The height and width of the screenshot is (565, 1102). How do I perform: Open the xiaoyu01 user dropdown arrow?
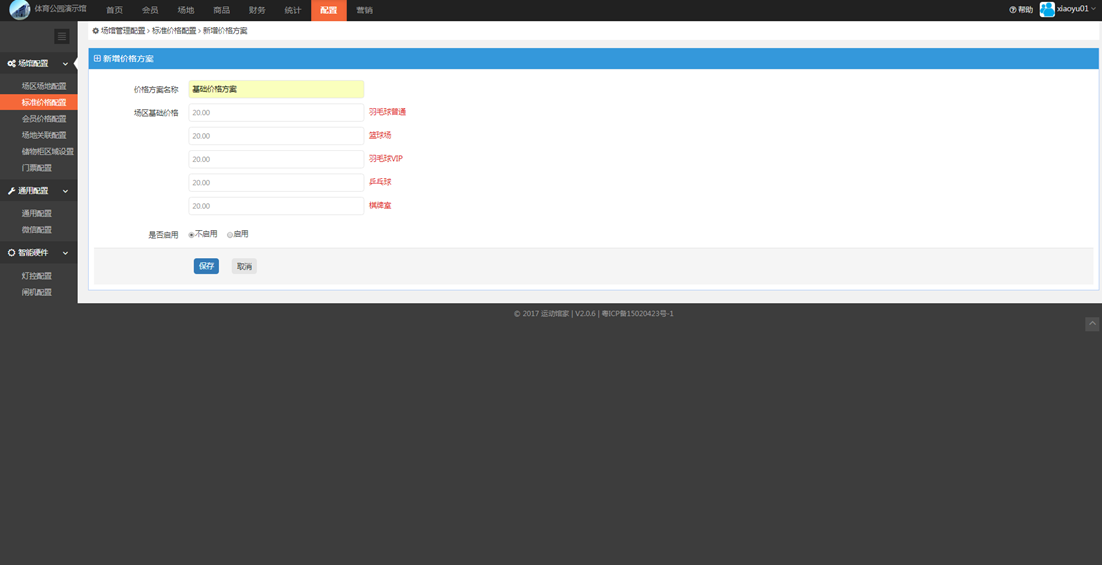[1093, 9]
